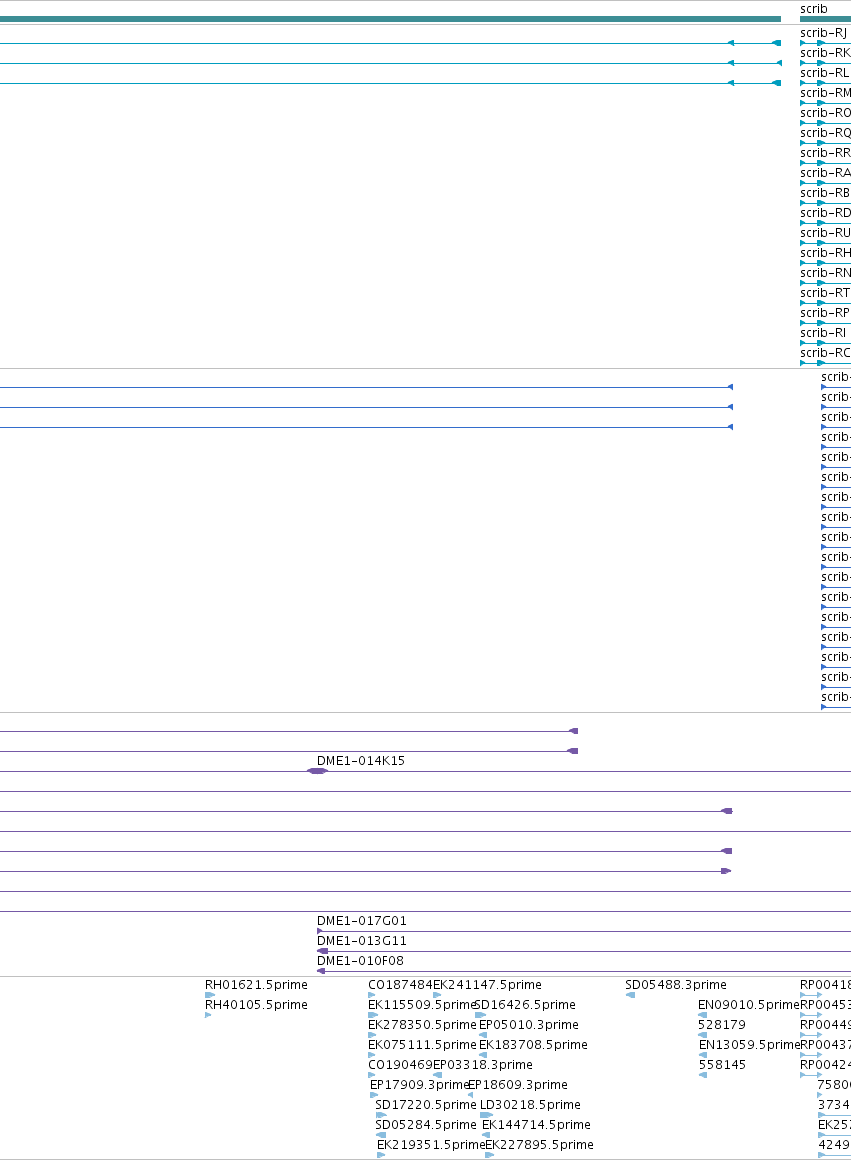Open the CO190469 EST label
The image size is (851, 1160).
pyautogui.click(x=400, y=1065)
